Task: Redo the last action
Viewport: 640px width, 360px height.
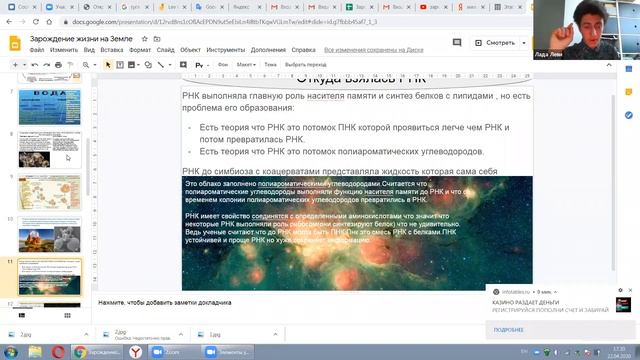Action: [x=47, y=65]
